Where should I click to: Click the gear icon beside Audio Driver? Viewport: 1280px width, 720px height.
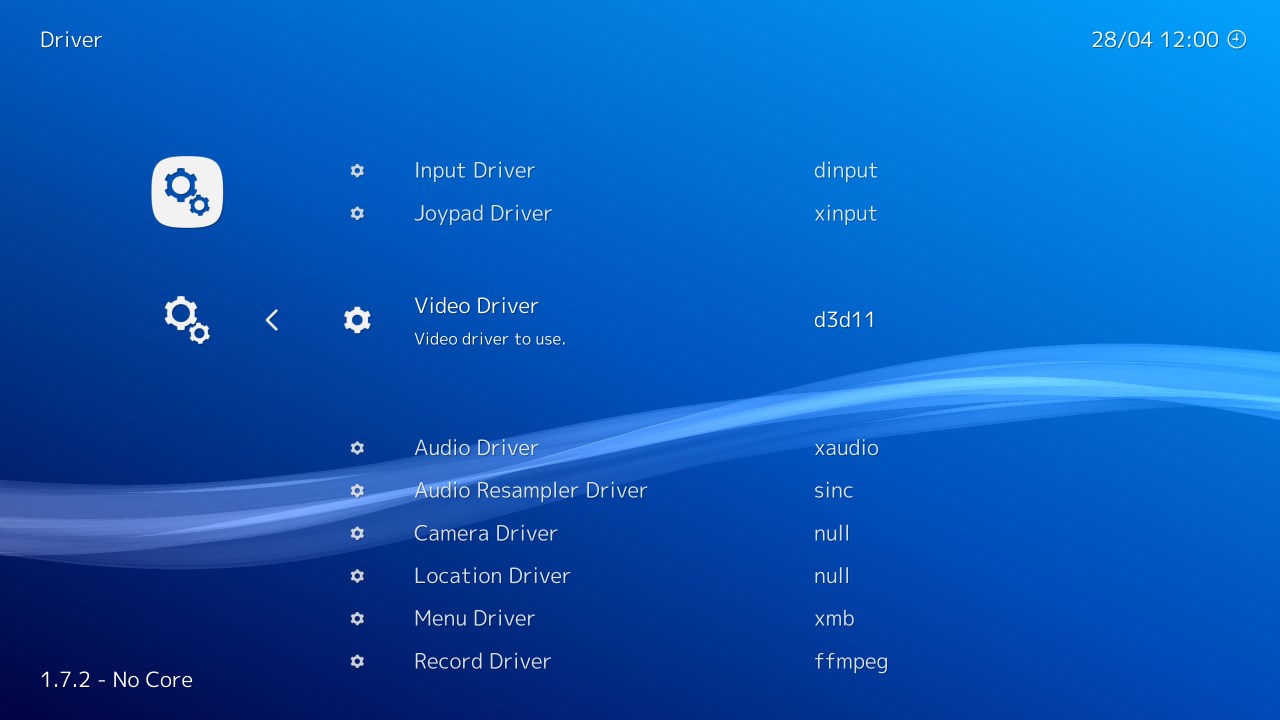click(357, 448)
